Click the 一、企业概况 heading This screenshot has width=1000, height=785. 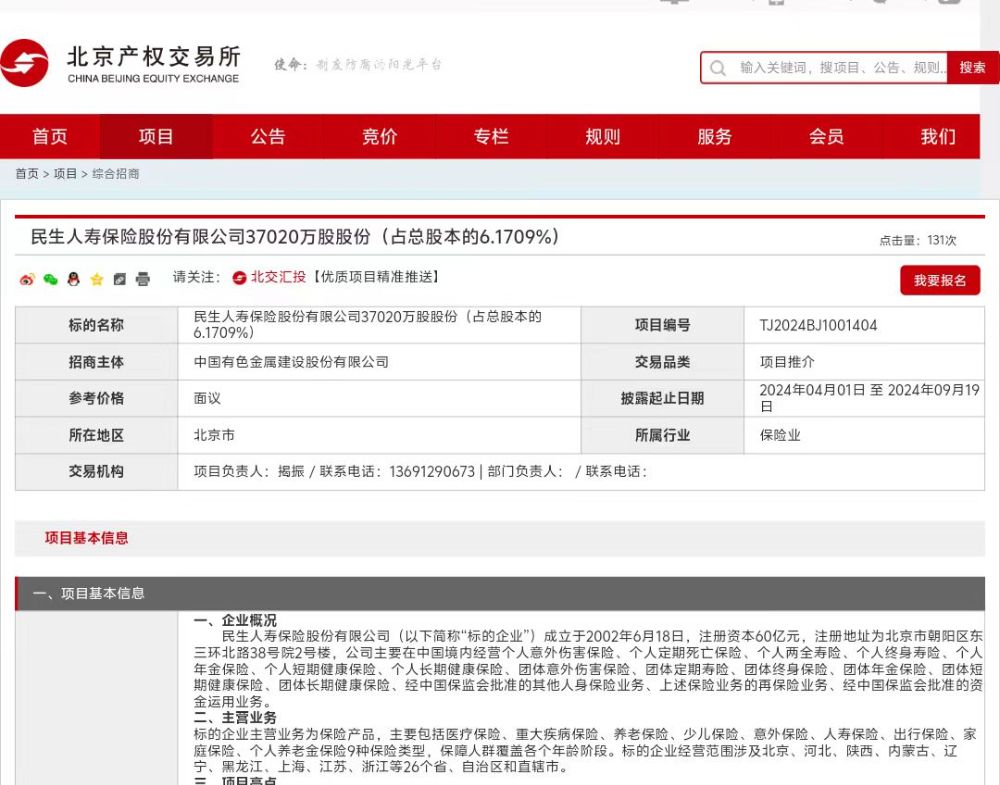(x=235, y=620)
